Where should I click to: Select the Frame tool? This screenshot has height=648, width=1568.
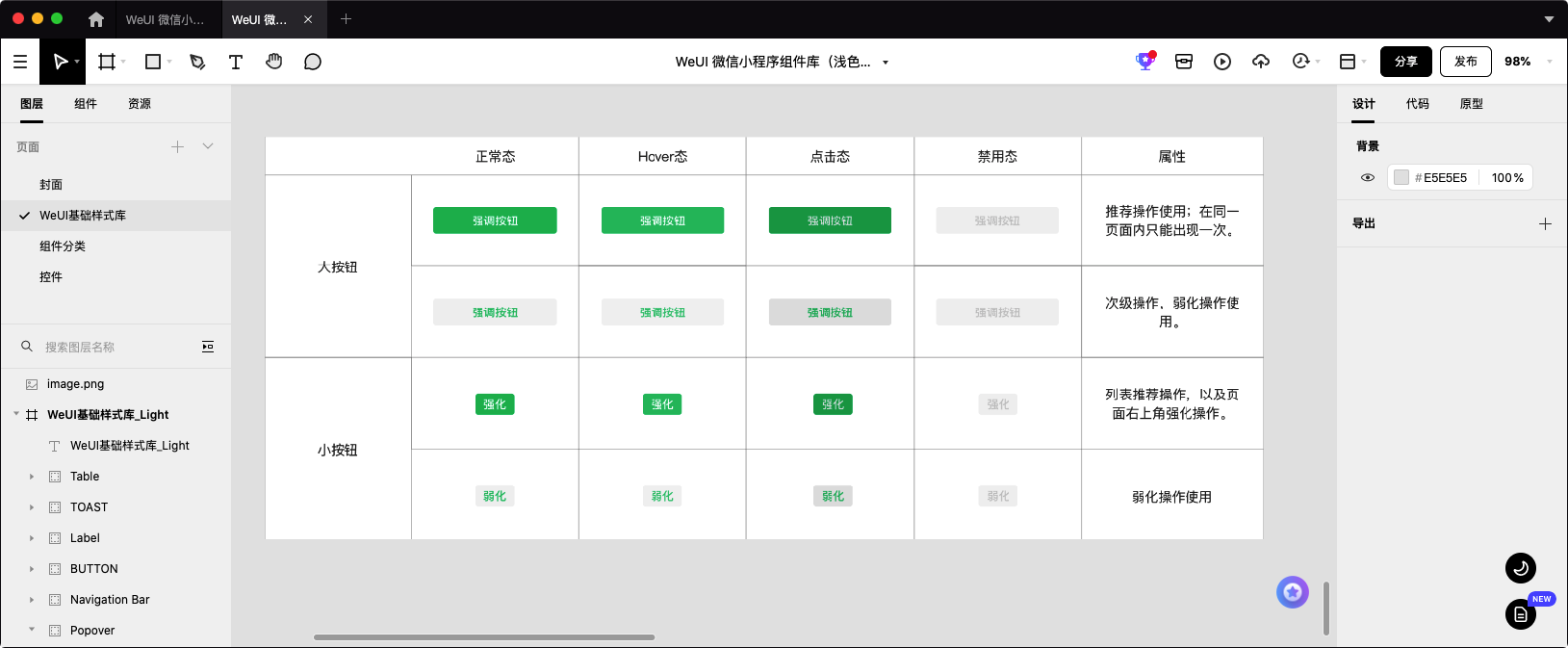coord(107,62)
